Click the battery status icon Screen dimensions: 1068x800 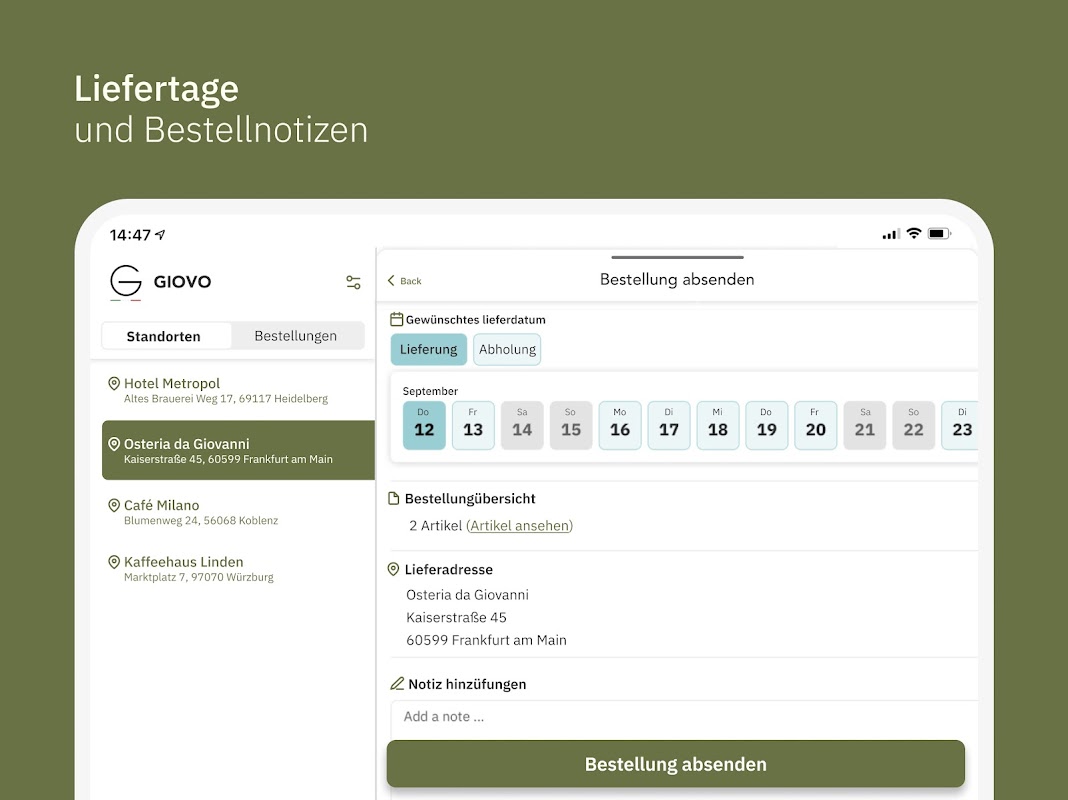[x=940, y=234]
